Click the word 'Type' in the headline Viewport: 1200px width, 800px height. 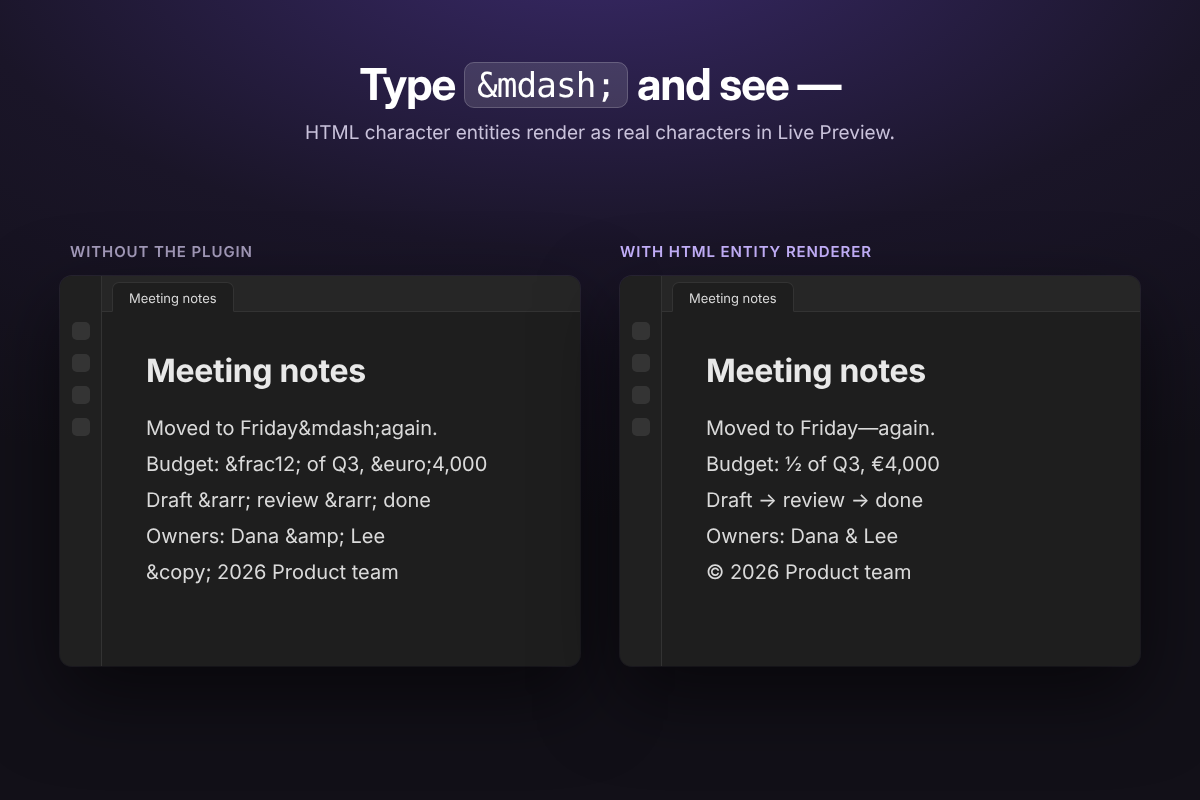(x=407, y=86)
